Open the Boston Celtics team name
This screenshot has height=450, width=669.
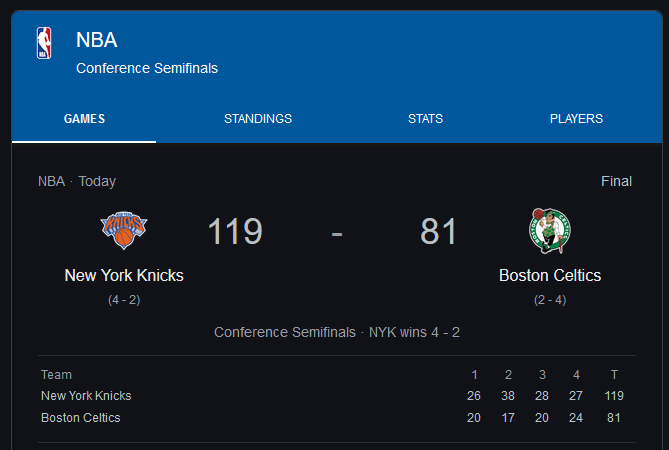click(550, 275)
